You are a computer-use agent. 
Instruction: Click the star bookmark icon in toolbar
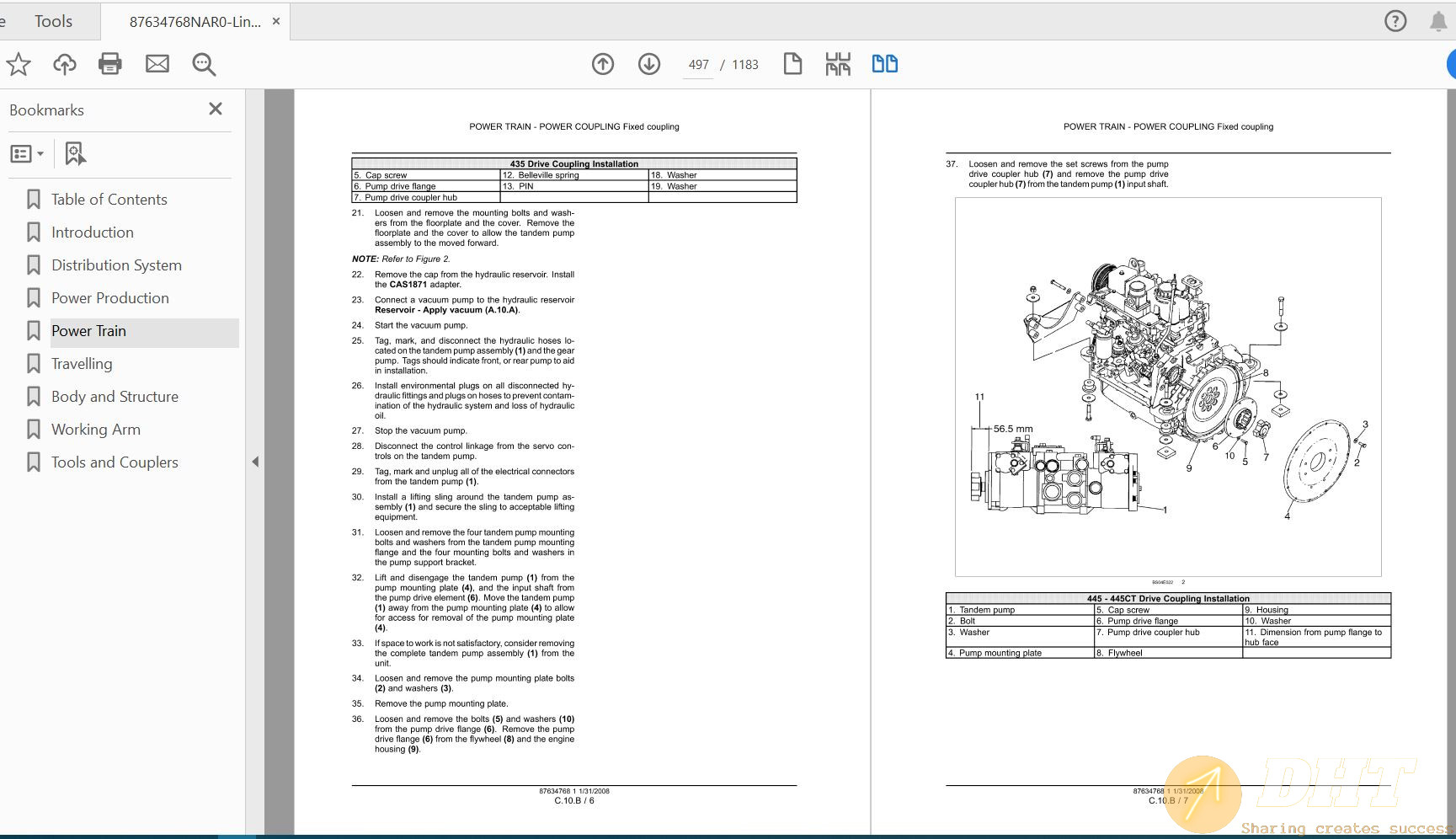pyautogui.click(x=19, y=64)
